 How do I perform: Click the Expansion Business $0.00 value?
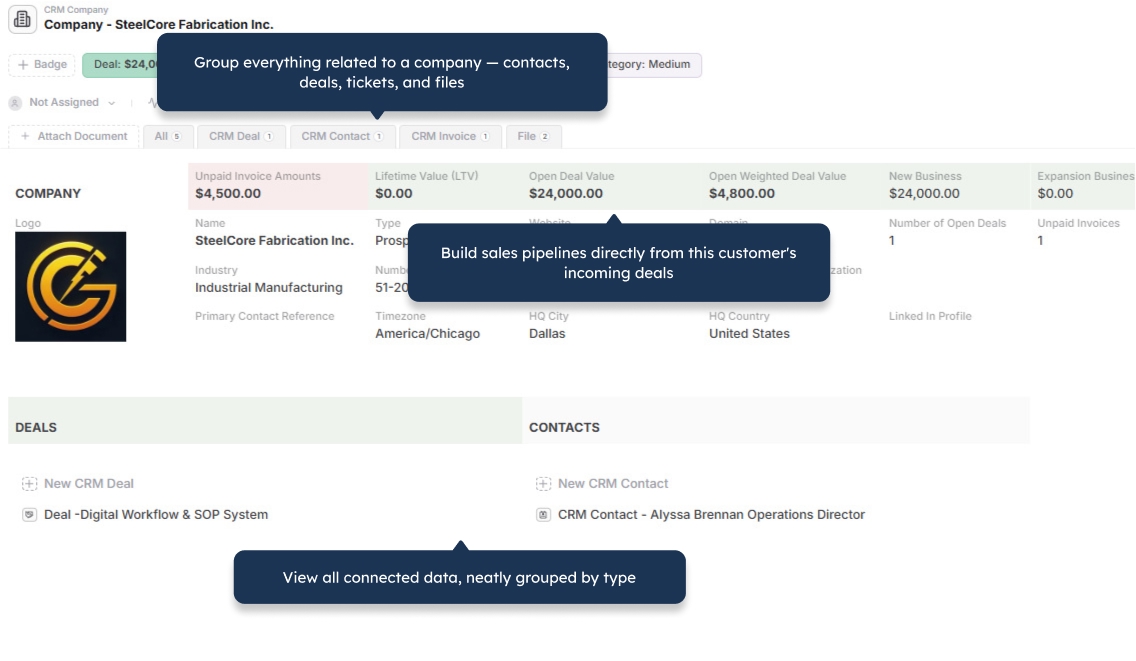(x=1055, y=194)
